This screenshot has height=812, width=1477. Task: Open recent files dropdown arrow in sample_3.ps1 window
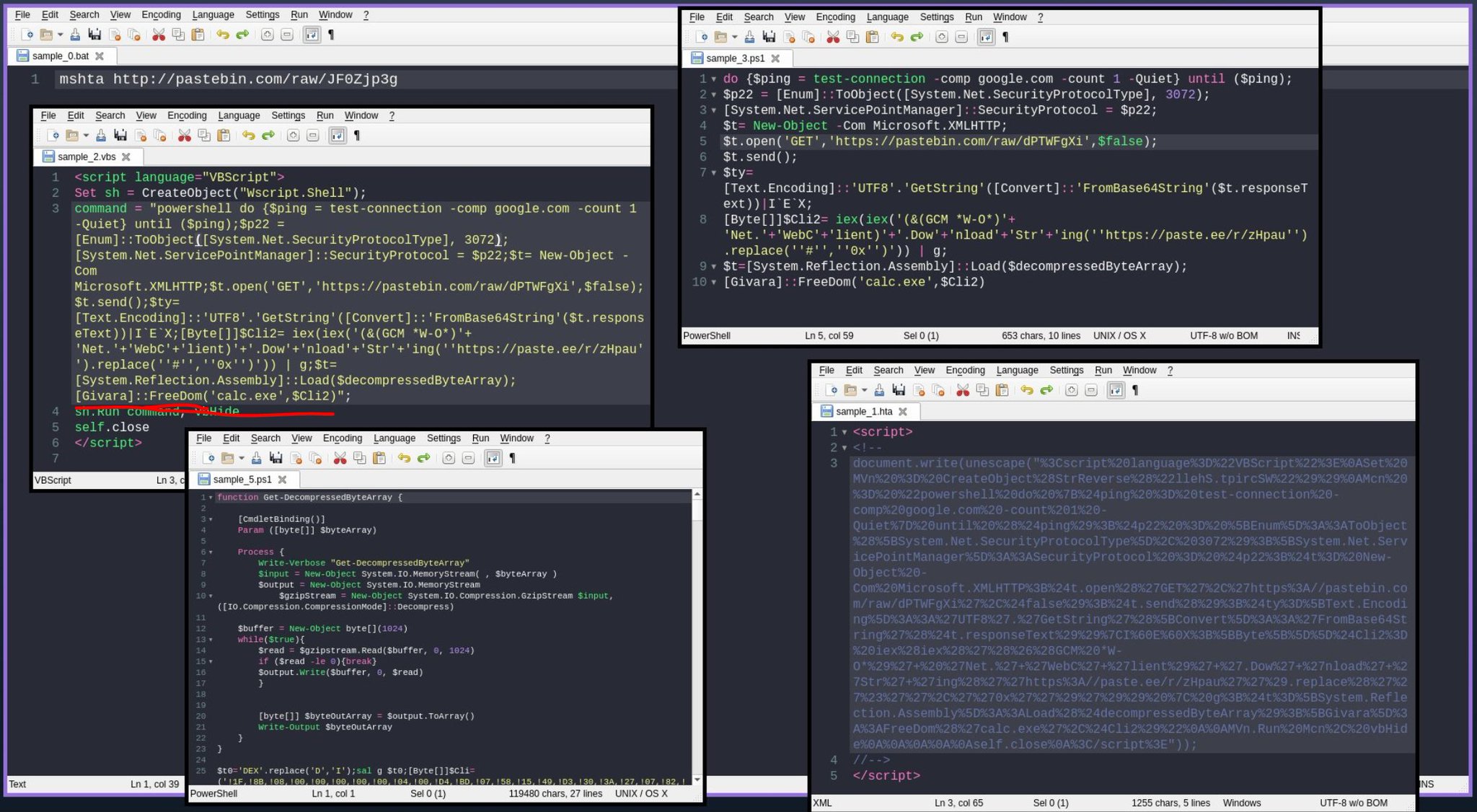734,37
